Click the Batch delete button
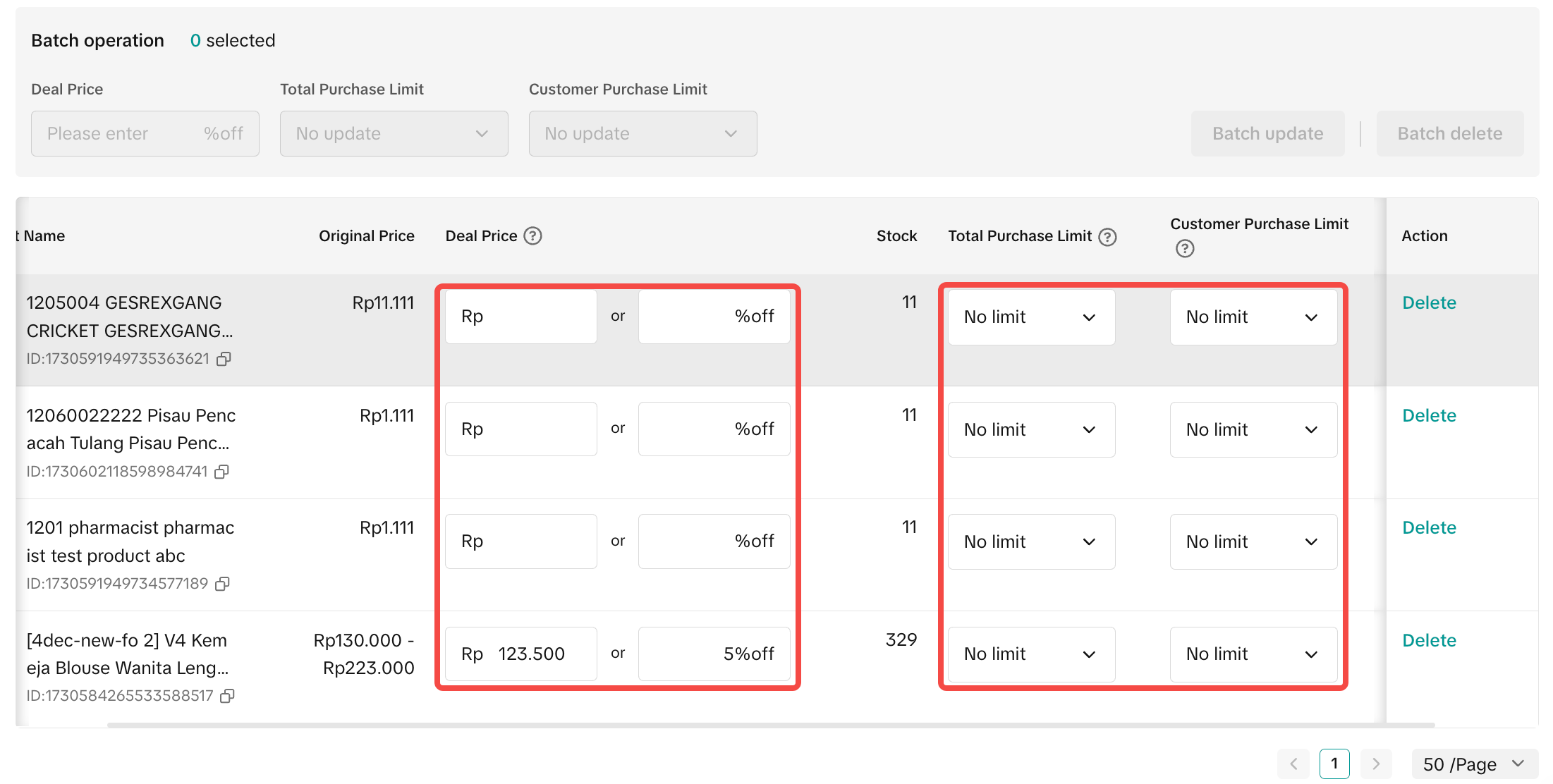1553x784 pixels. point(1449,134)
